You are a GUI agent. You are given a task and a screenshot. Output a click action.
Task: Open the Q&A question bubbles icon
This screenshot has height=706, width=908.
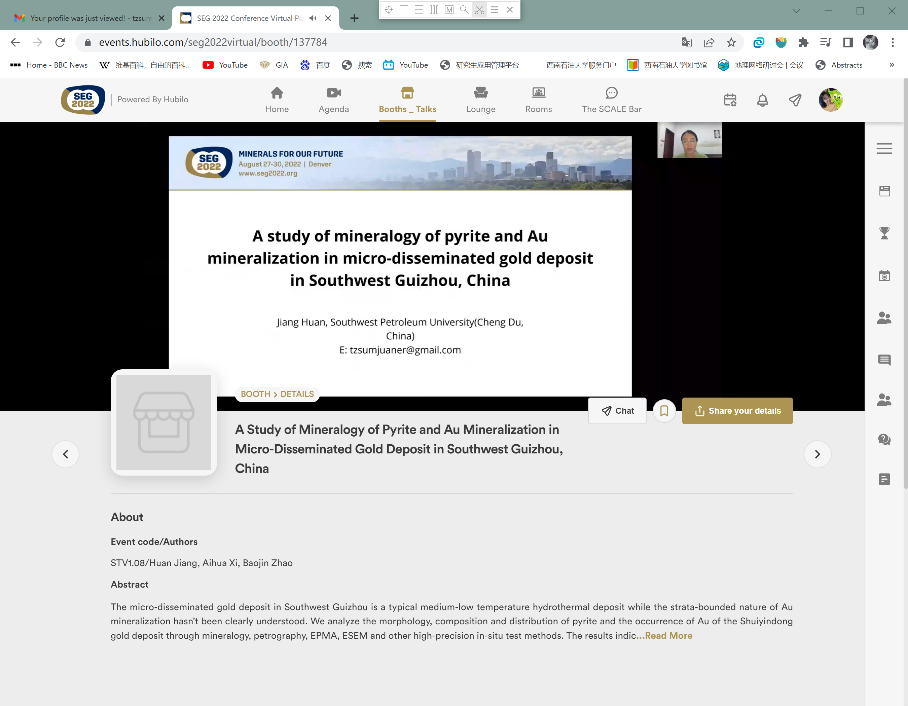[884, 439]
